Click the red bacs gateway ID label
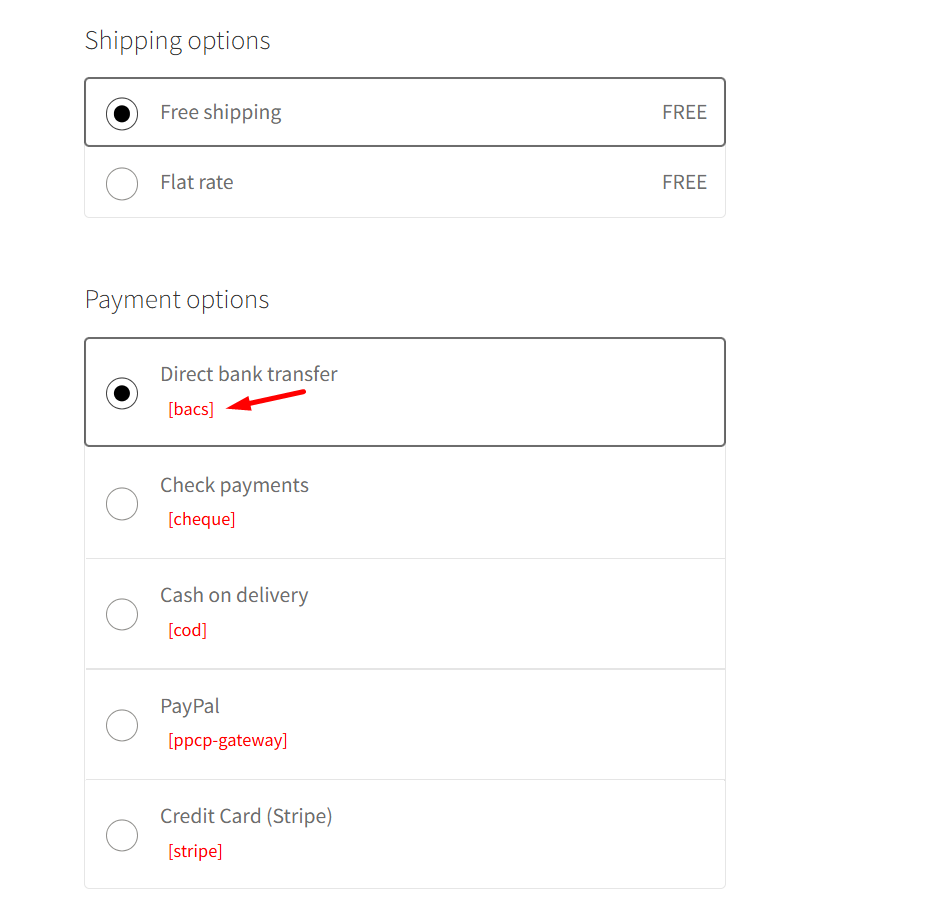 point(191,408)
